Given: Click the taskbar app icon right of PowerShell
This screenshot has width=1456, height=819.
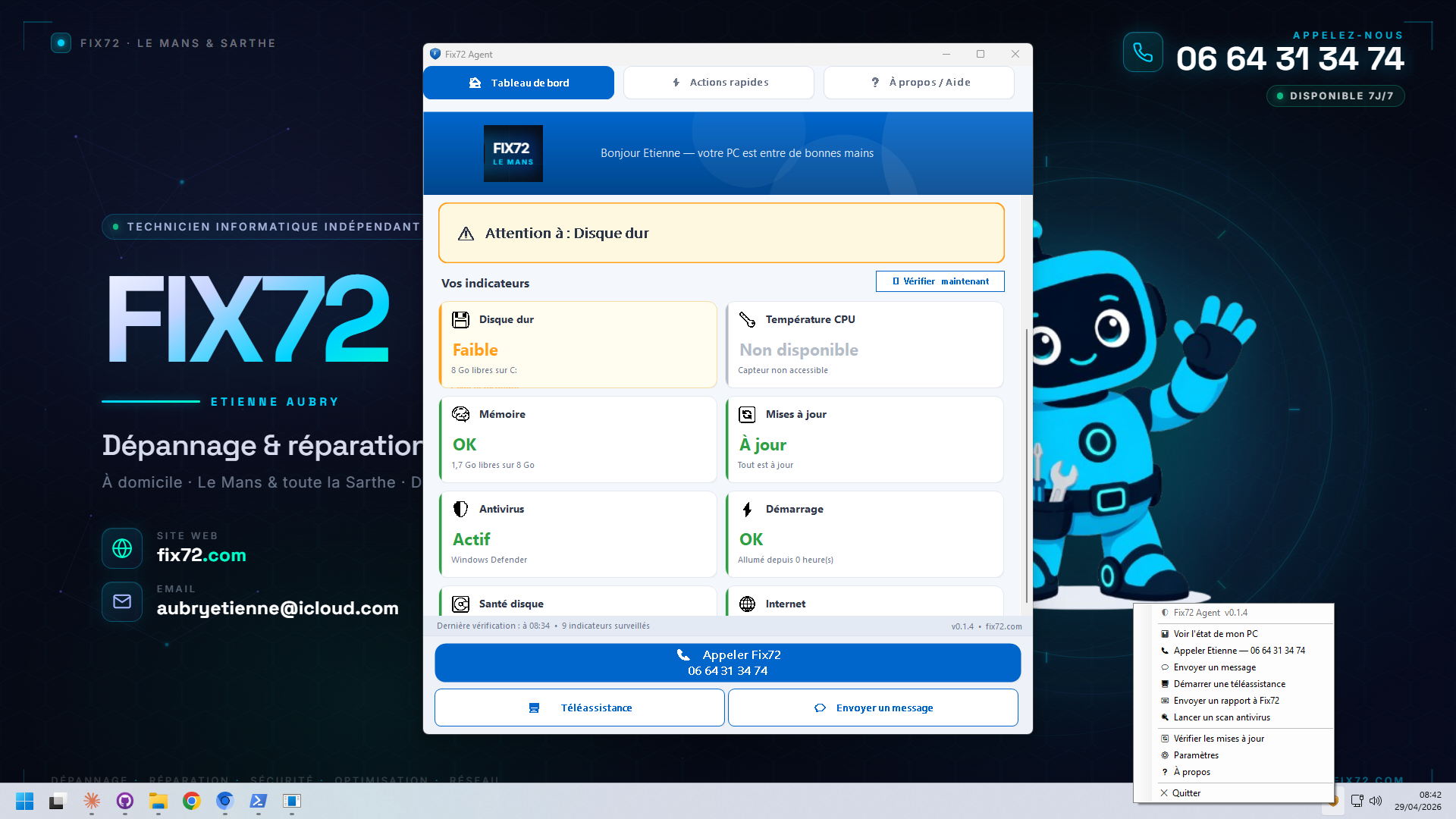Looking at the screenshot, I should pyautogui.click(x=292, y=801).
